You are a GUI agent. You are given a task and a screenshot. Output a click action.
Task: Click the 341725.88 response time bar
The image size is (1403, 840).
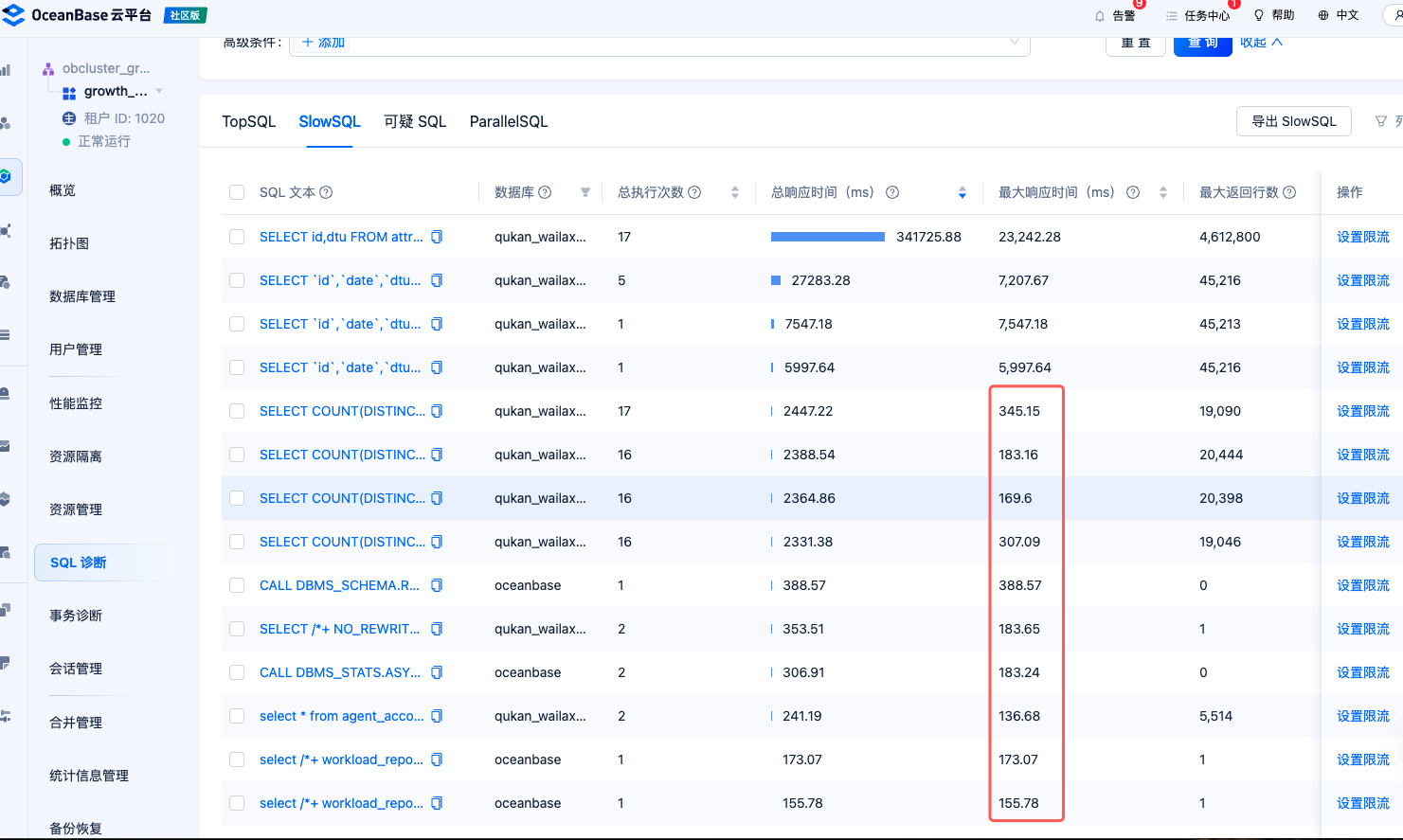pyautogui.click(x=828, y=237)
